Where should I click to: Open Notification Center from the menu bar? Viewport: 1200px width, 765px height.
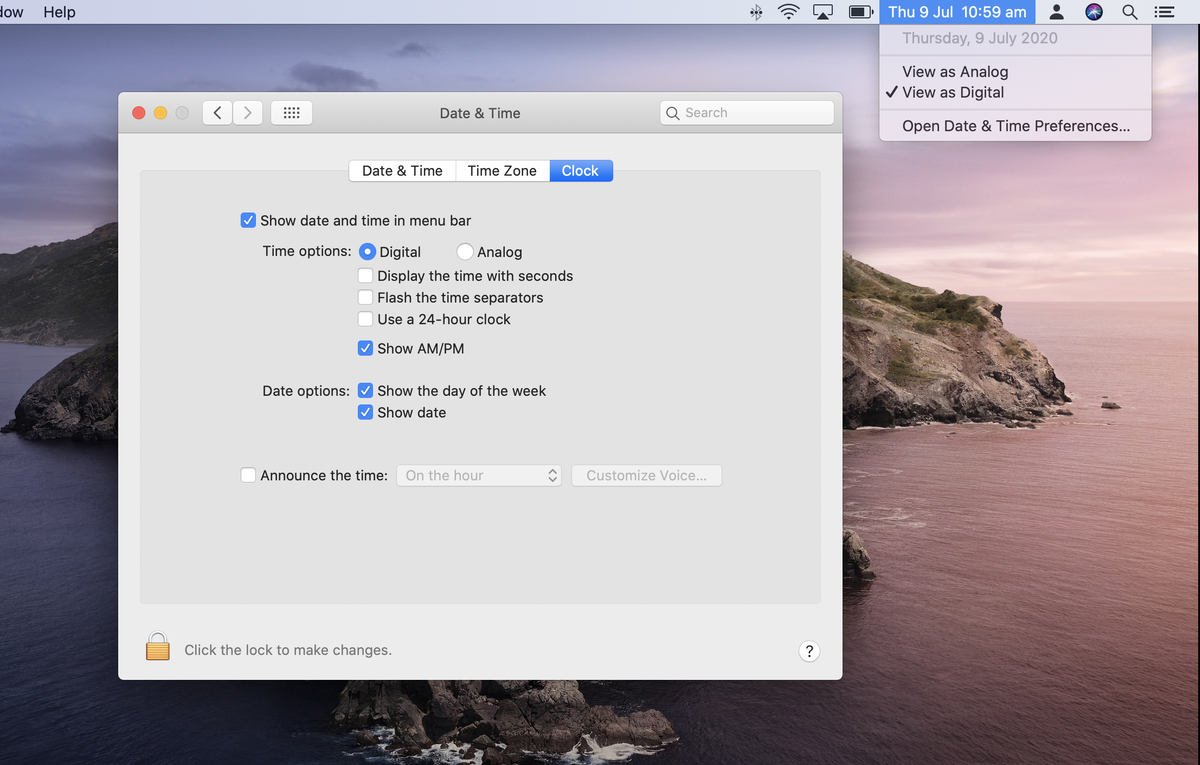(x=1163, y=12)
